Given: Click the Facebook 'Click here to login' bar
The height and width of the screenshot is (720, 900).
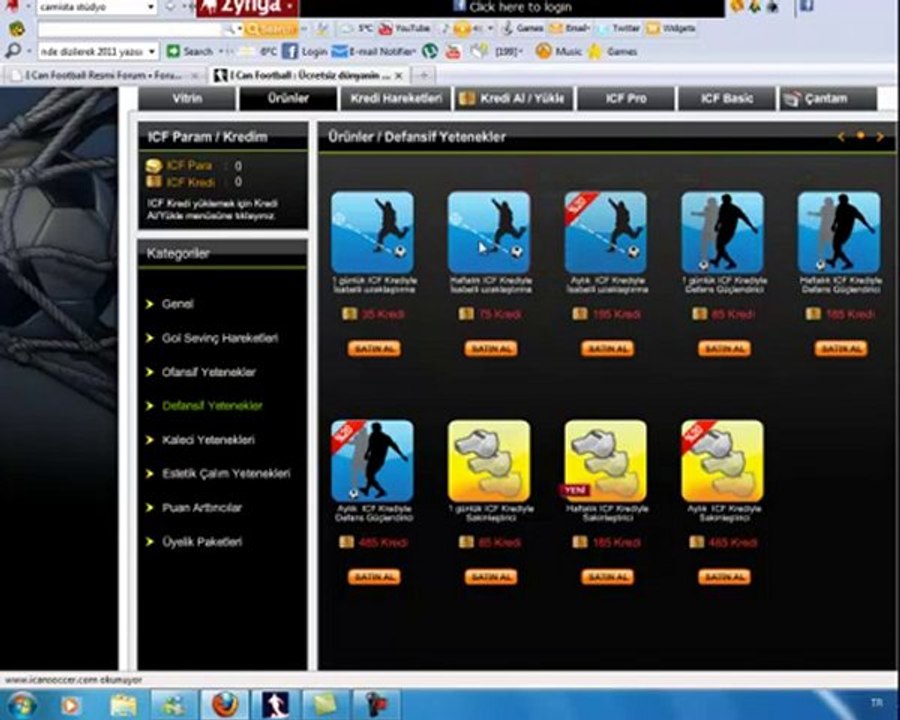Looking at the screenshot, I should tap(512, 7).
